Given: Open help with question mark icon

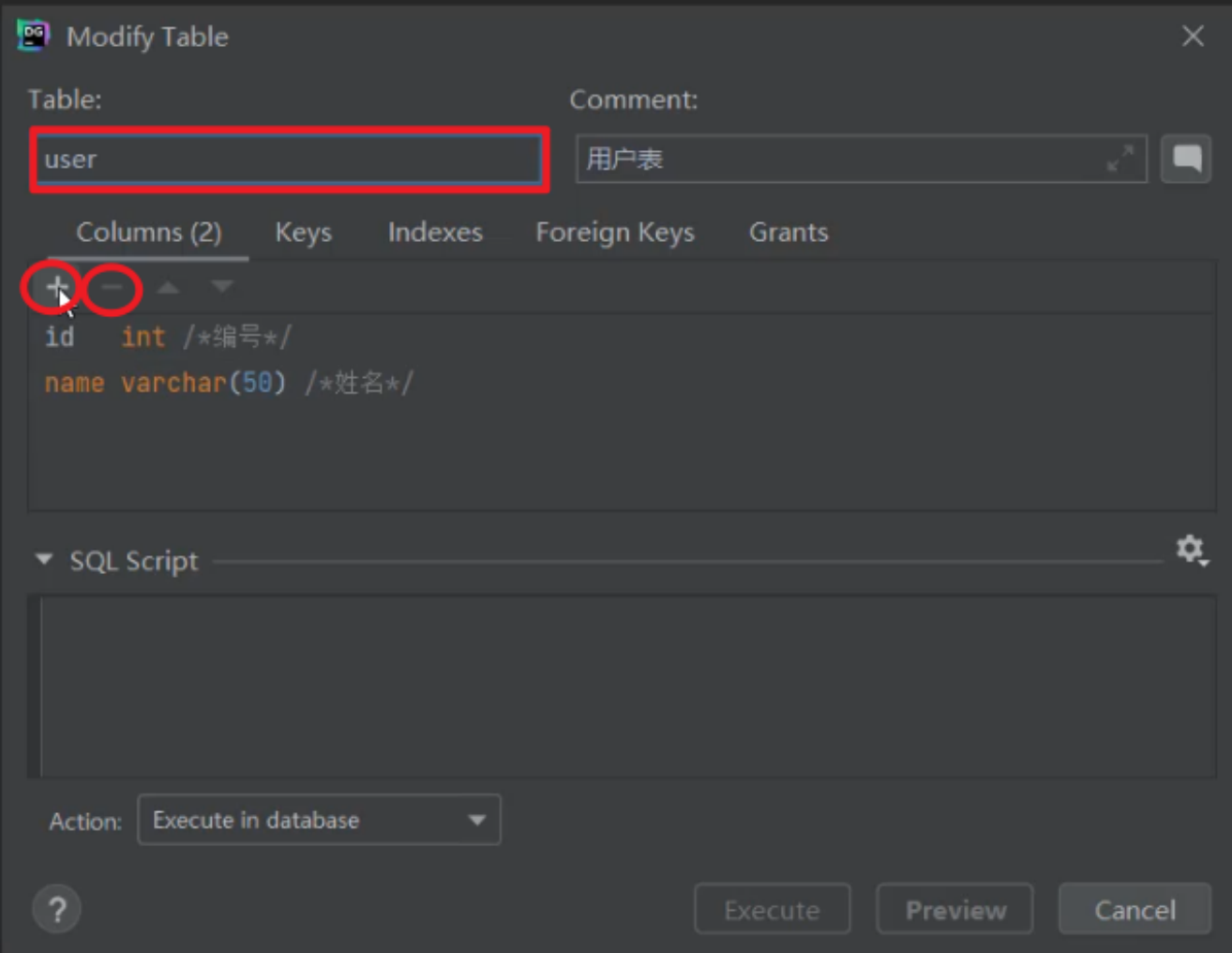Looking at the screenshot, I should pyautogui.click(x=56, y=909).
